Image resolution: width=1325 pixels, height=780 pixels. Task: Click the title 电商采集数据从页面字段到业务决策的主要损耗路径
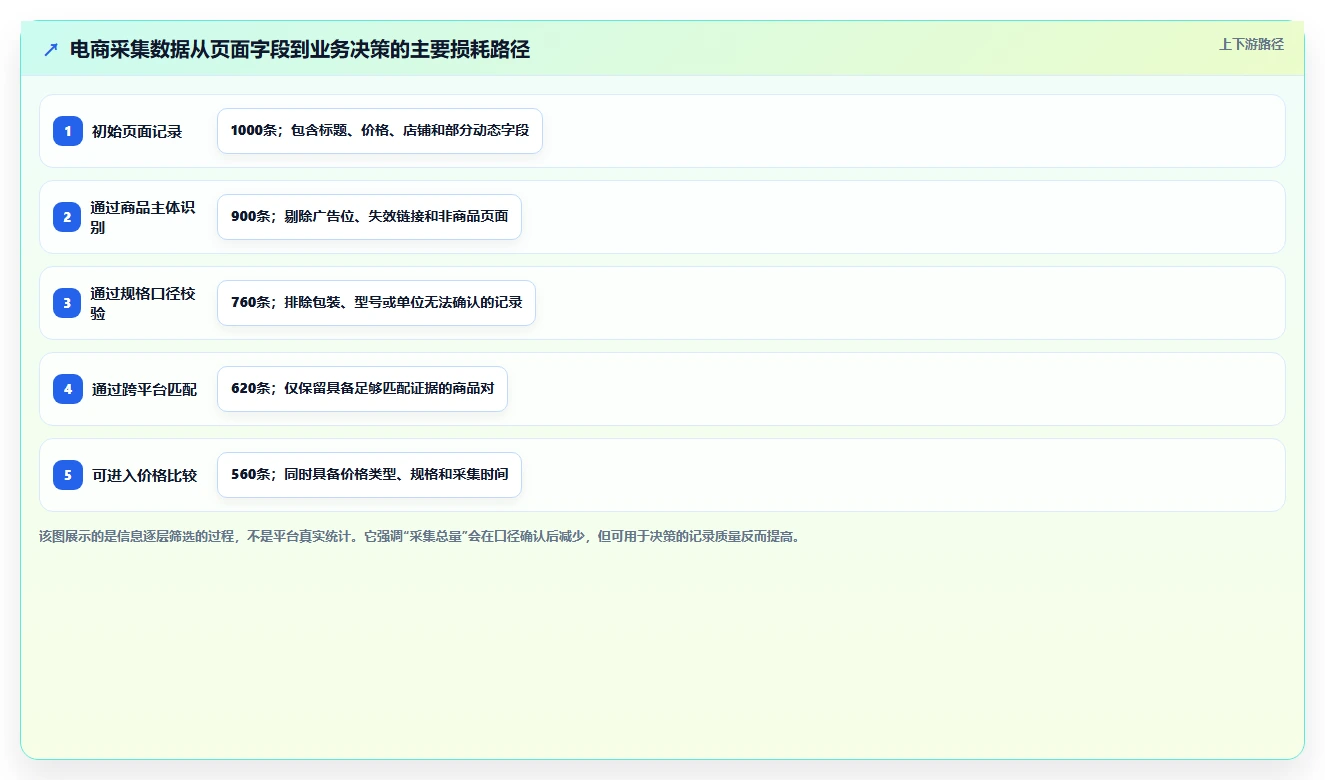[300, 49]
